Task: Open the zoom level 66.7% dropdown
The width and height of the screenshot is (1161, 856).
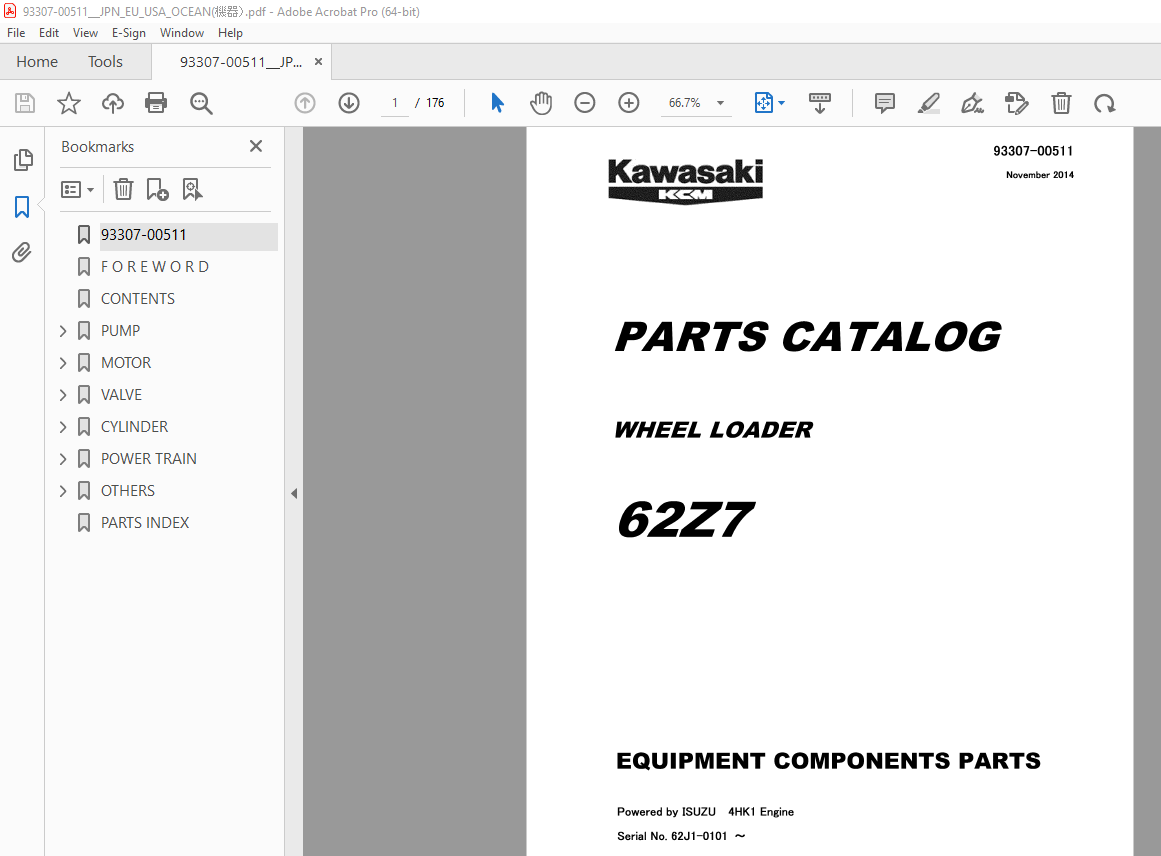Action: coord(720,103)
